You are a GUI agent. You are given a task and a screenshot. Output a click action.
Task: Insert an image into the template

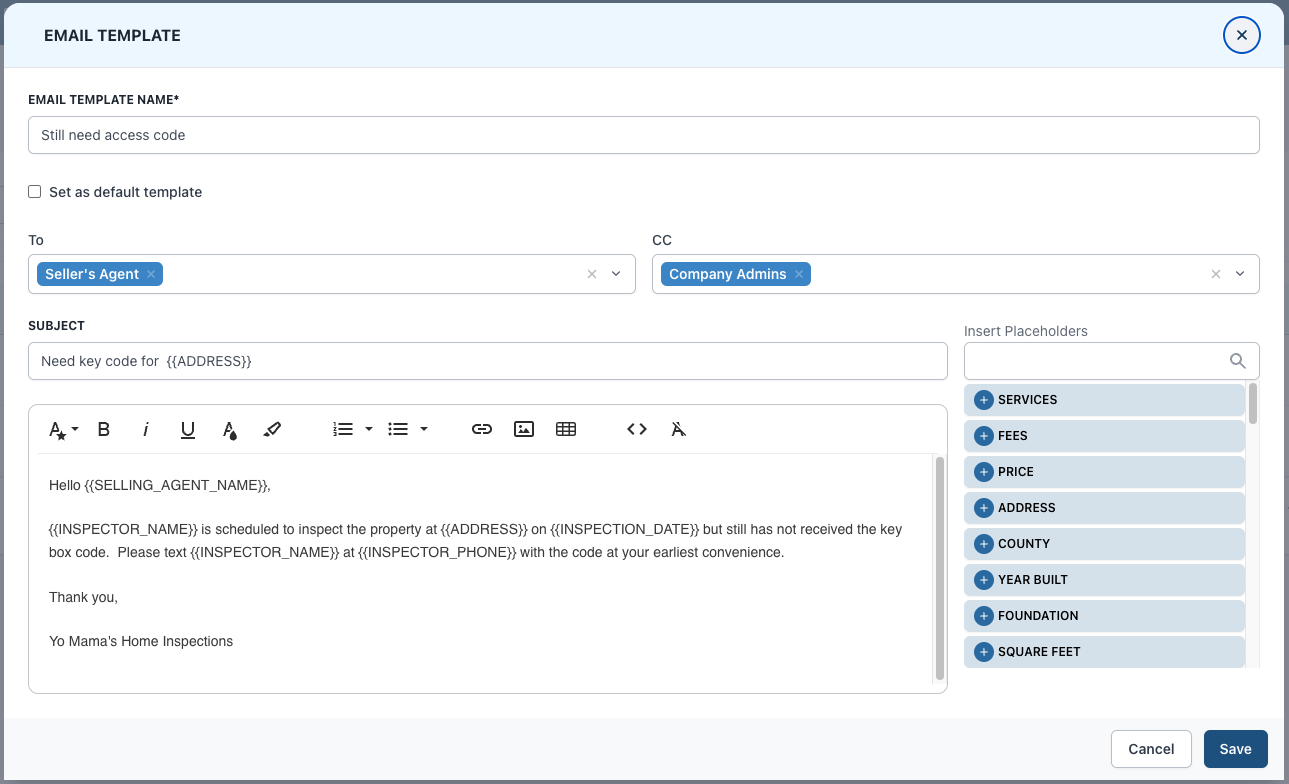[523, 428]
